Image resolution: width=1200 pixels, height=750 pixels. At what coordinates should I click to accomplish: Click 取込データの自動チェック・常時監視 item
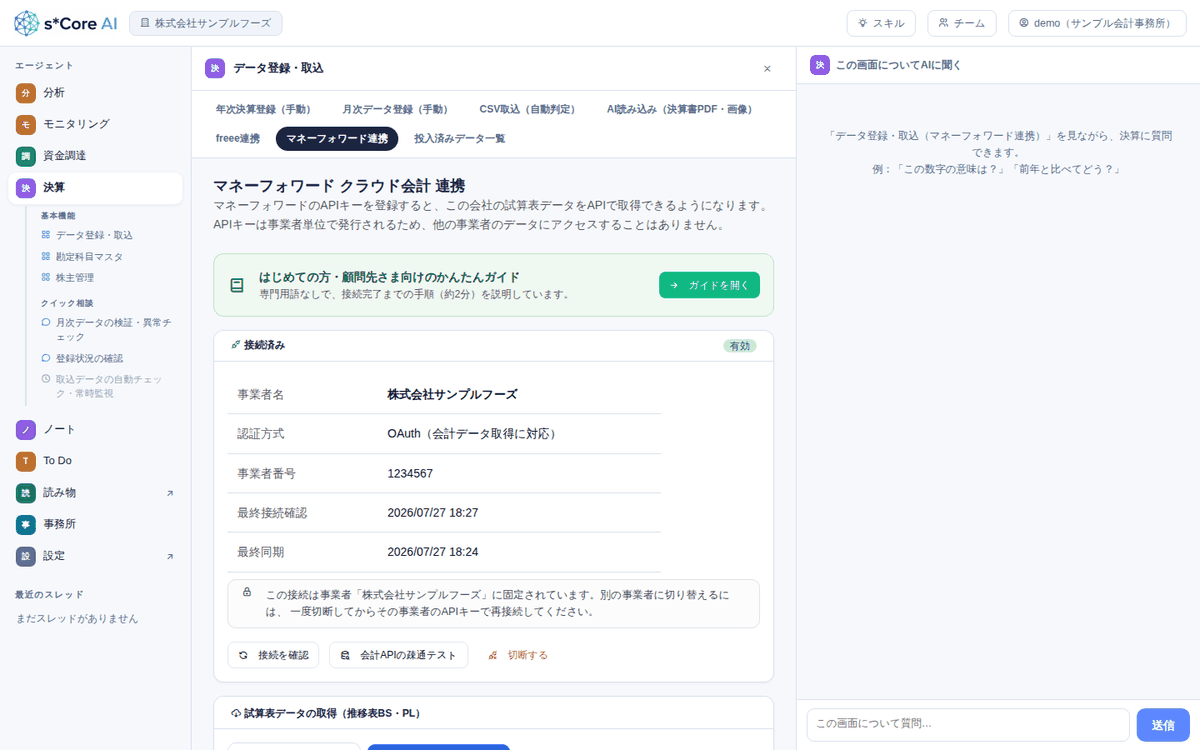pos(106,386)
